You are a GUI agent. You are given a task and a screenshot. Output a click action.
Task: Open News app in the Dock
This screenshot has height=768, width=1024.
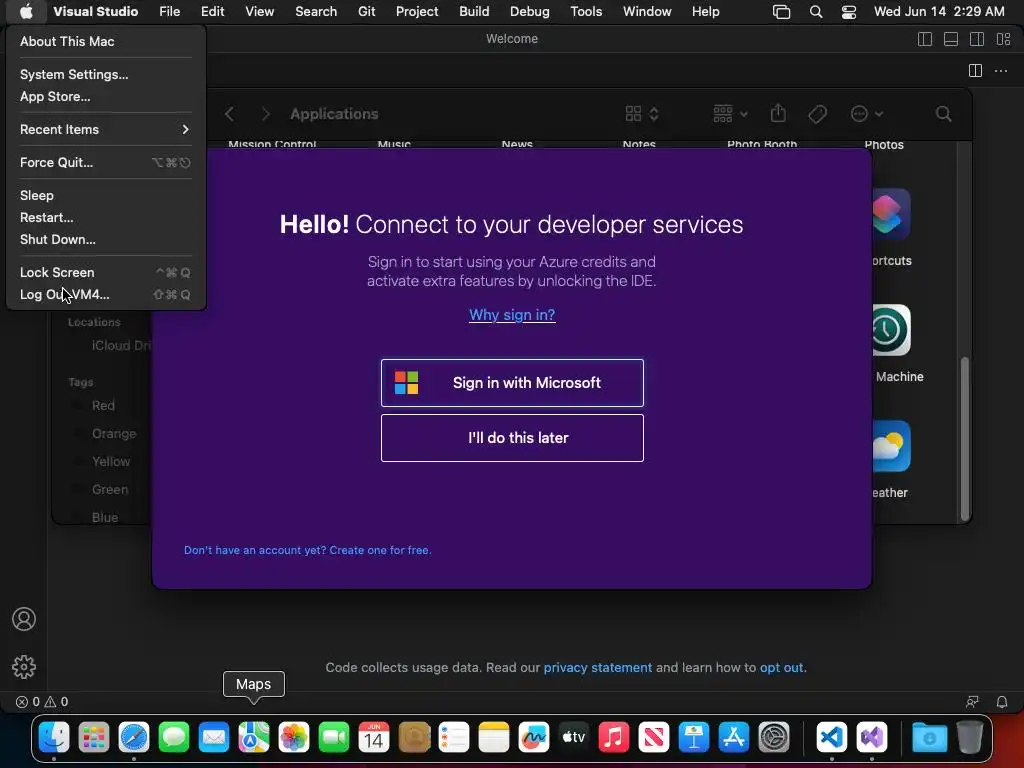point(654,738)
